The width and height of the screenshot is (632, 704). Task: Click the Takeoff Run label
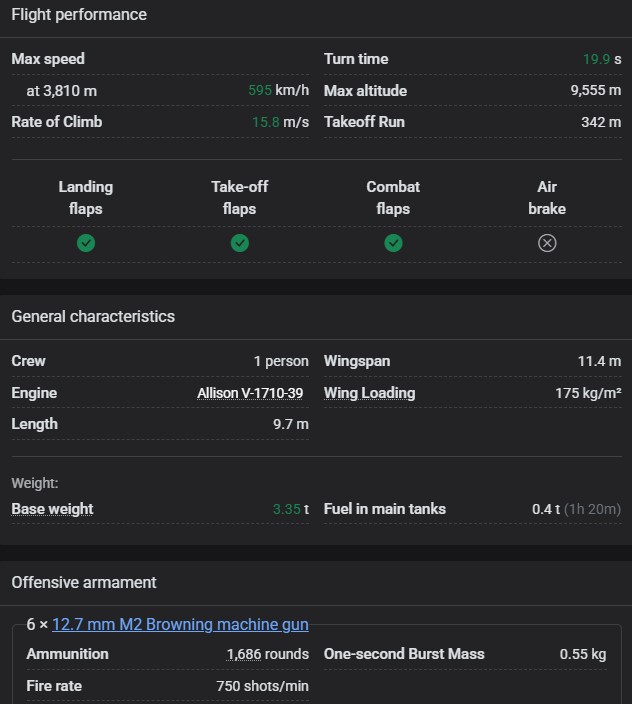pyautogui.click(x=364, y=122)
